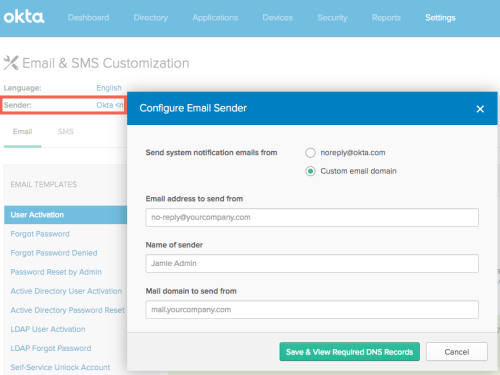Open LDAP Forgot Password template

point(51,348)
